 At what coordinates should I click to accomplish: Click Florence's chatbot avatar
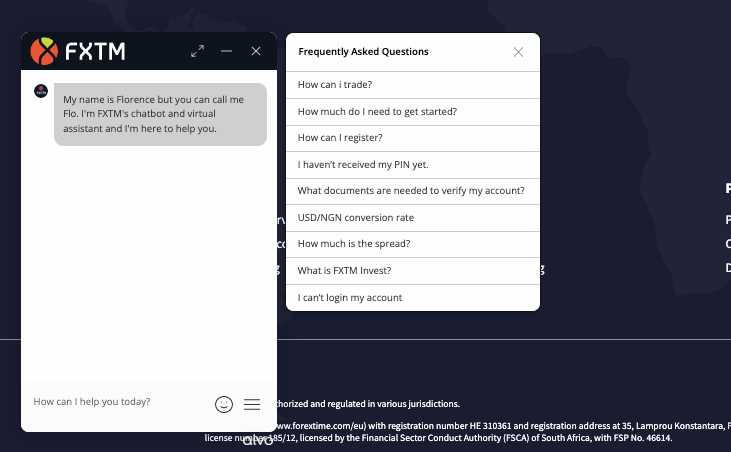coord(41,90)
